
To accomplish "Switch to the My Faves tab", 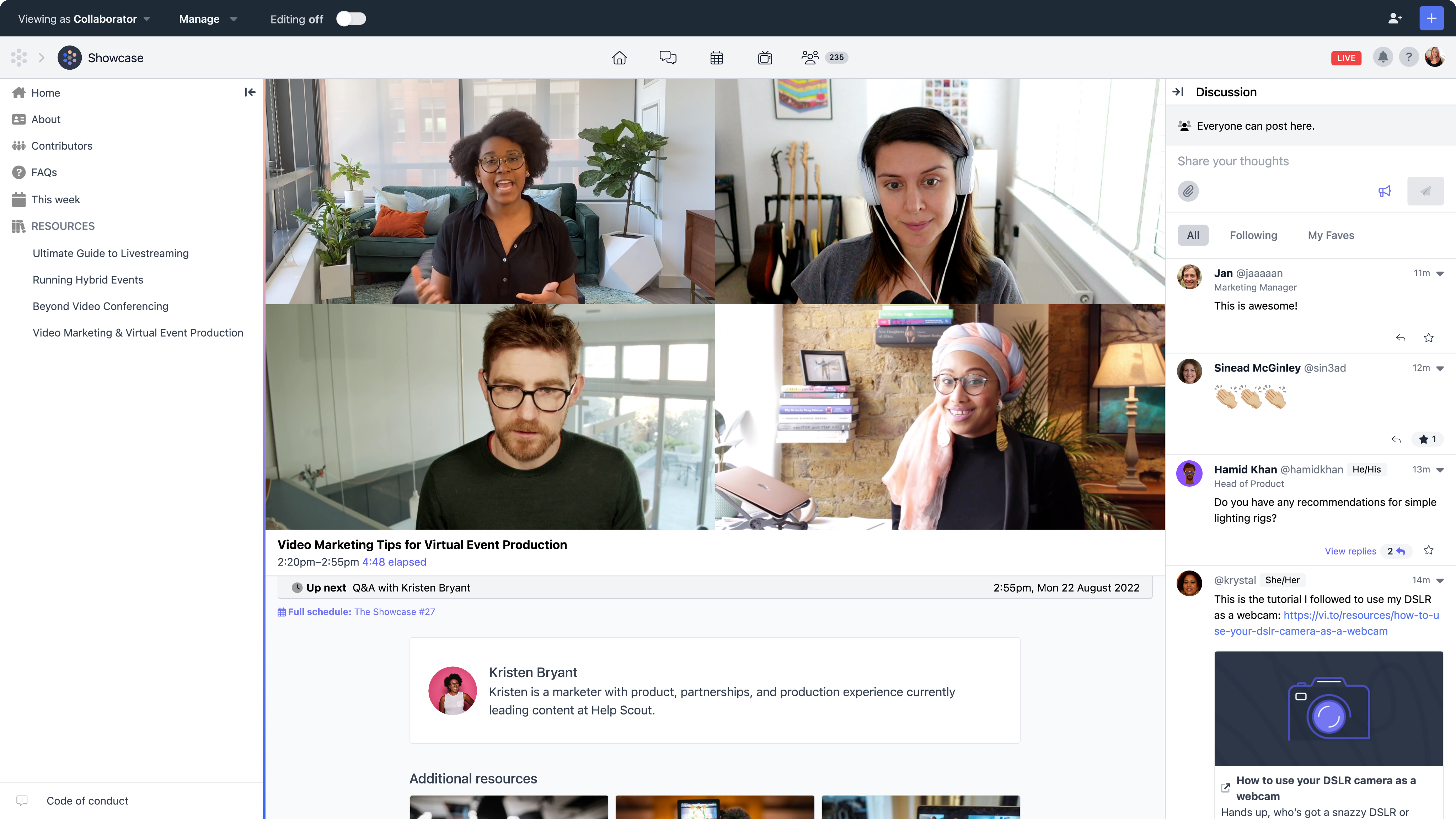I will [x=1331, y=235].
